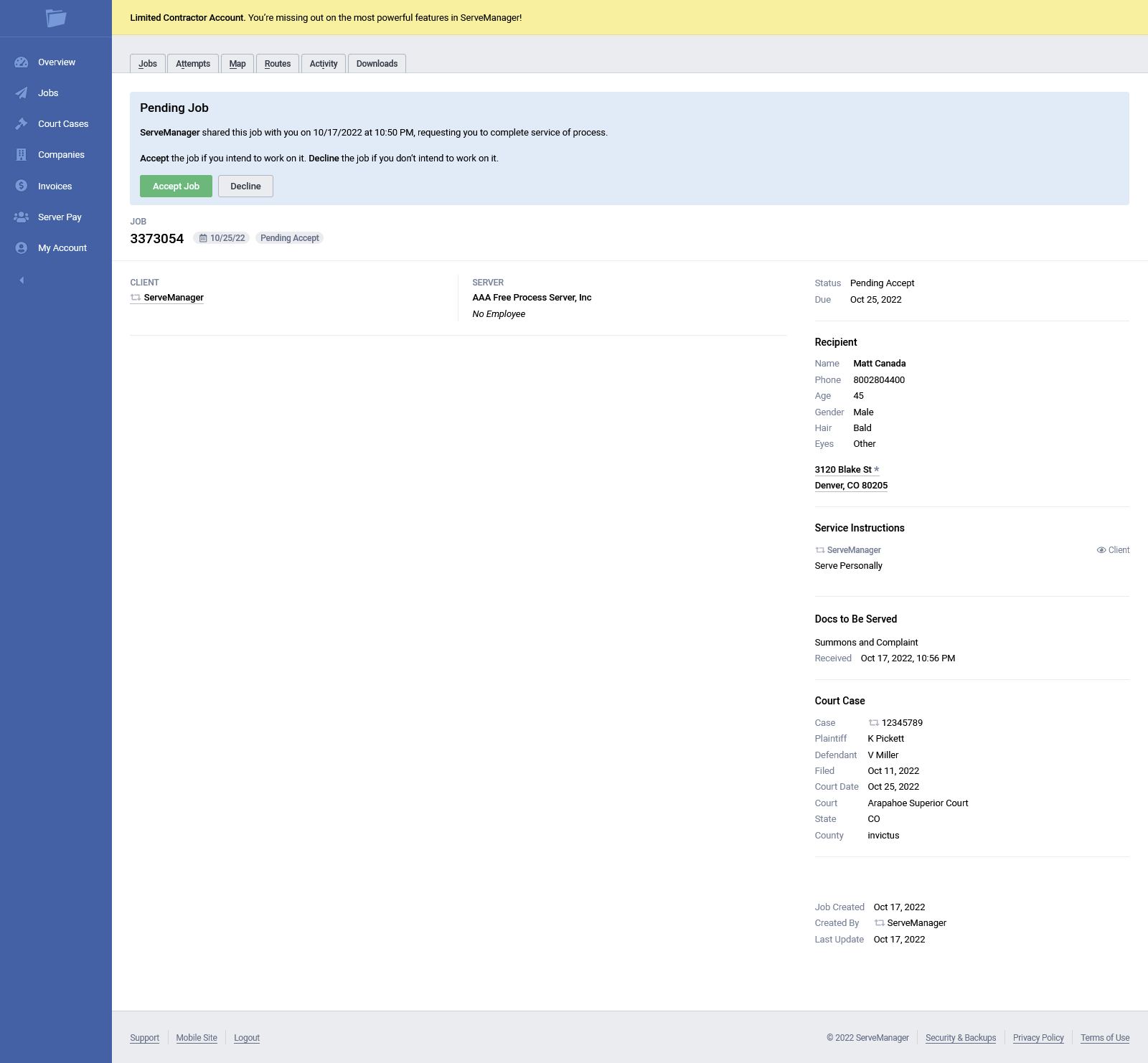Click the ServeManager folder logo icon
Screen dimensions: 1148x1063
pyautogui.click(x=56, y=18)
